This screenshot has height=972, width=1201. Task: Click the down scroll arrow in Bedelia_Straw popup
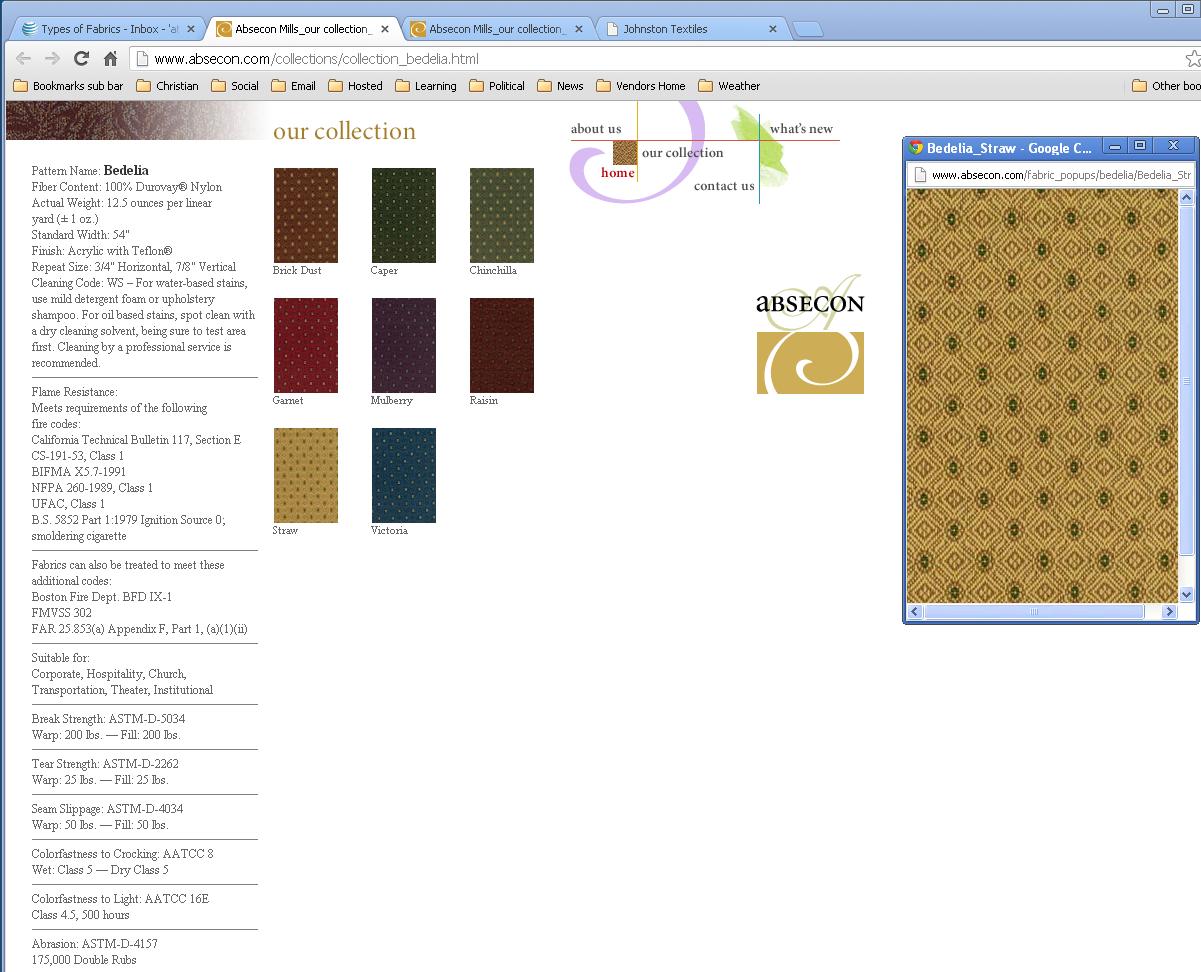click(1187, 594)
